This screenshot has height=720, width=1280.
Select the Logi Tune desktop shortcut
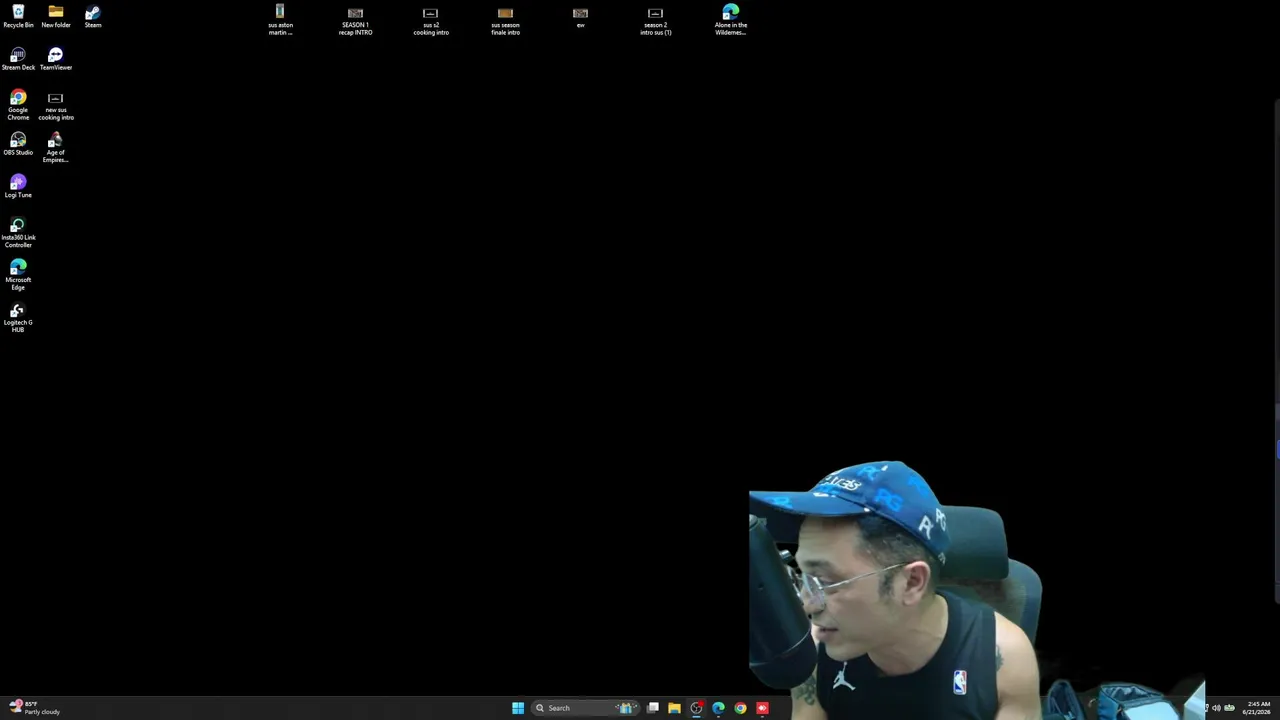coord(18,187)
